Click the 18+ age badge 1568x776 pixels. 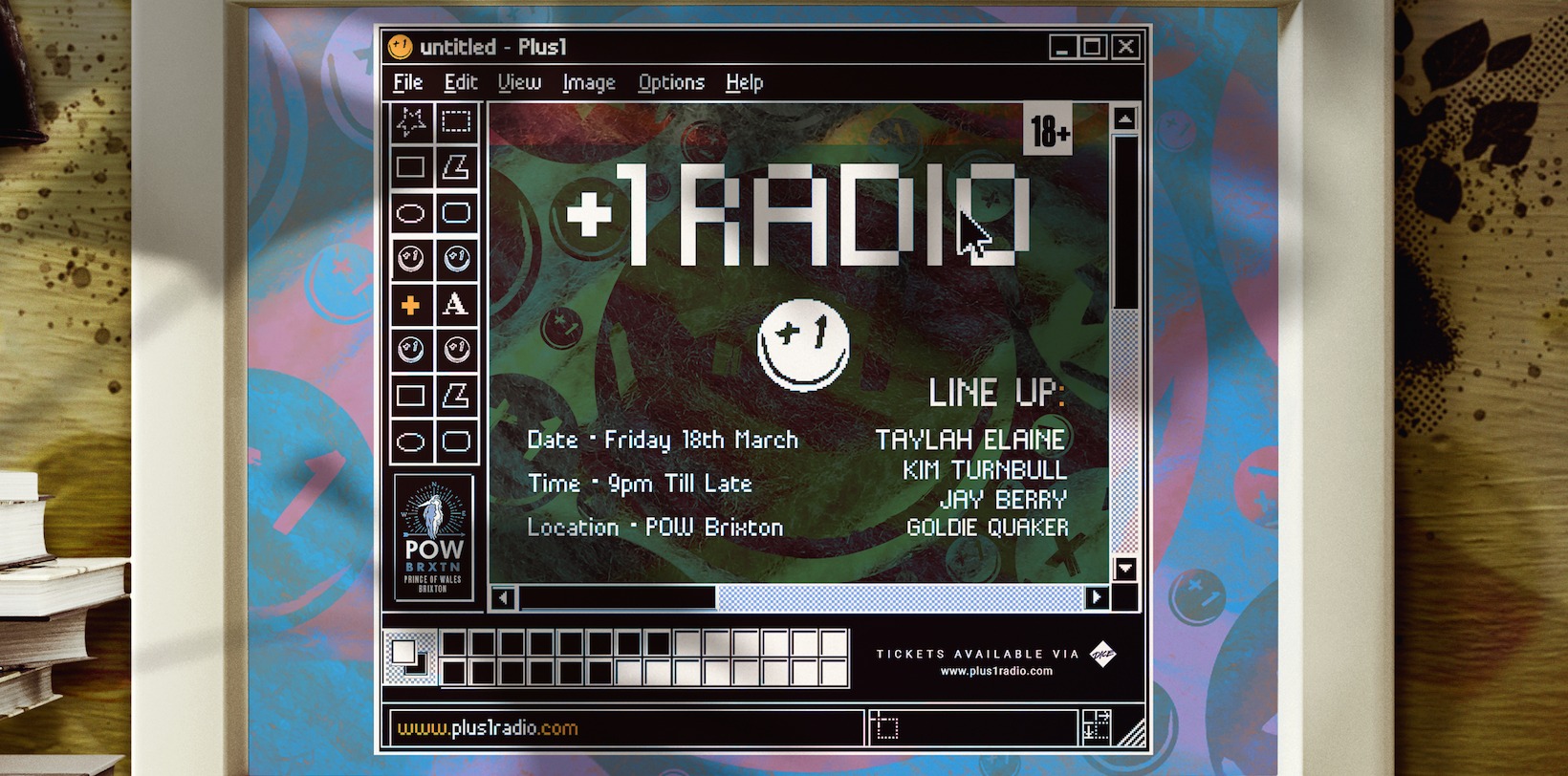pyautogui.click(x=1049, y=130)
